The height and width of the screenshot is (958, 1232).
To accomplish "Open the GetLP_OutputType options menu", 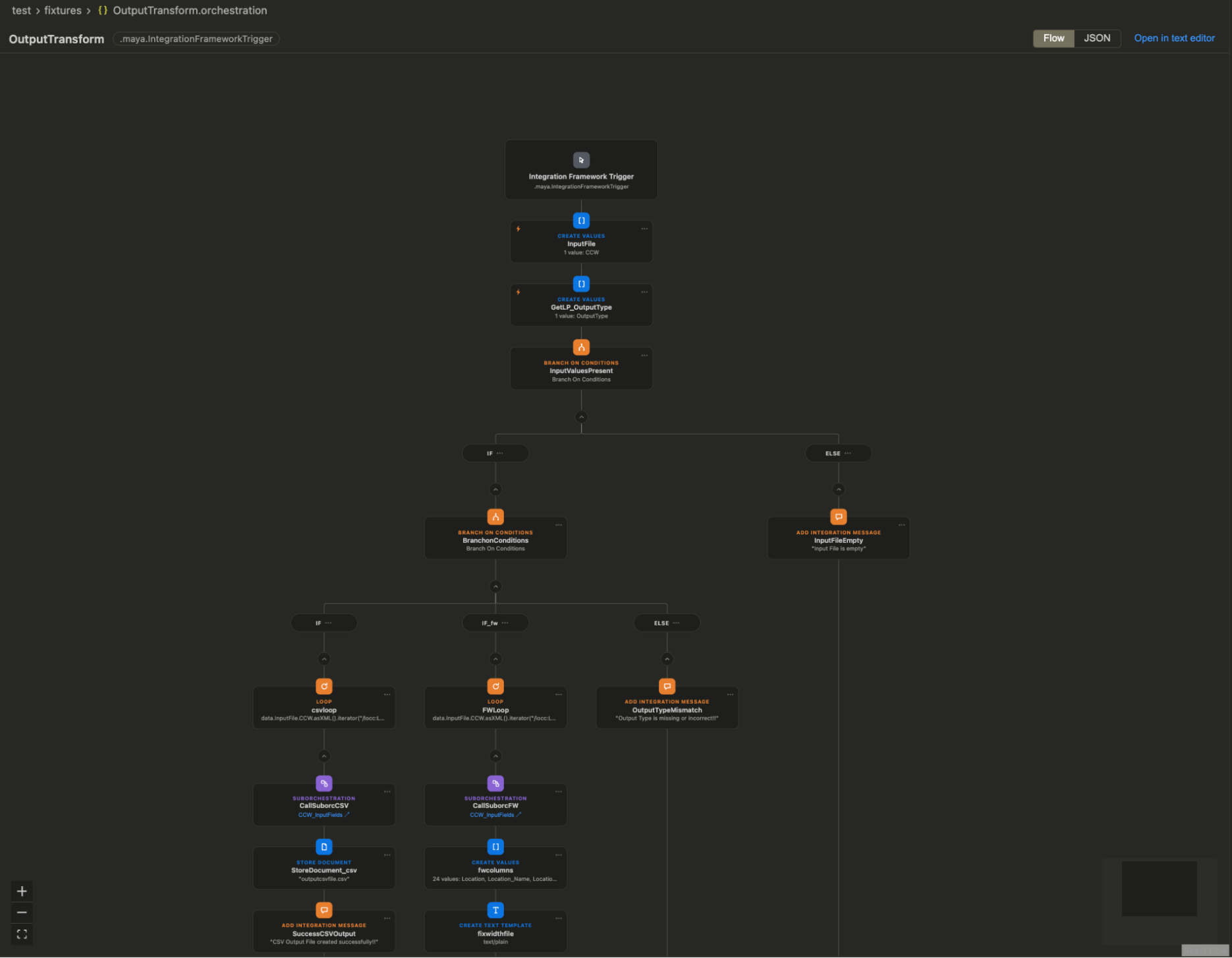I will tap(644, 292).
